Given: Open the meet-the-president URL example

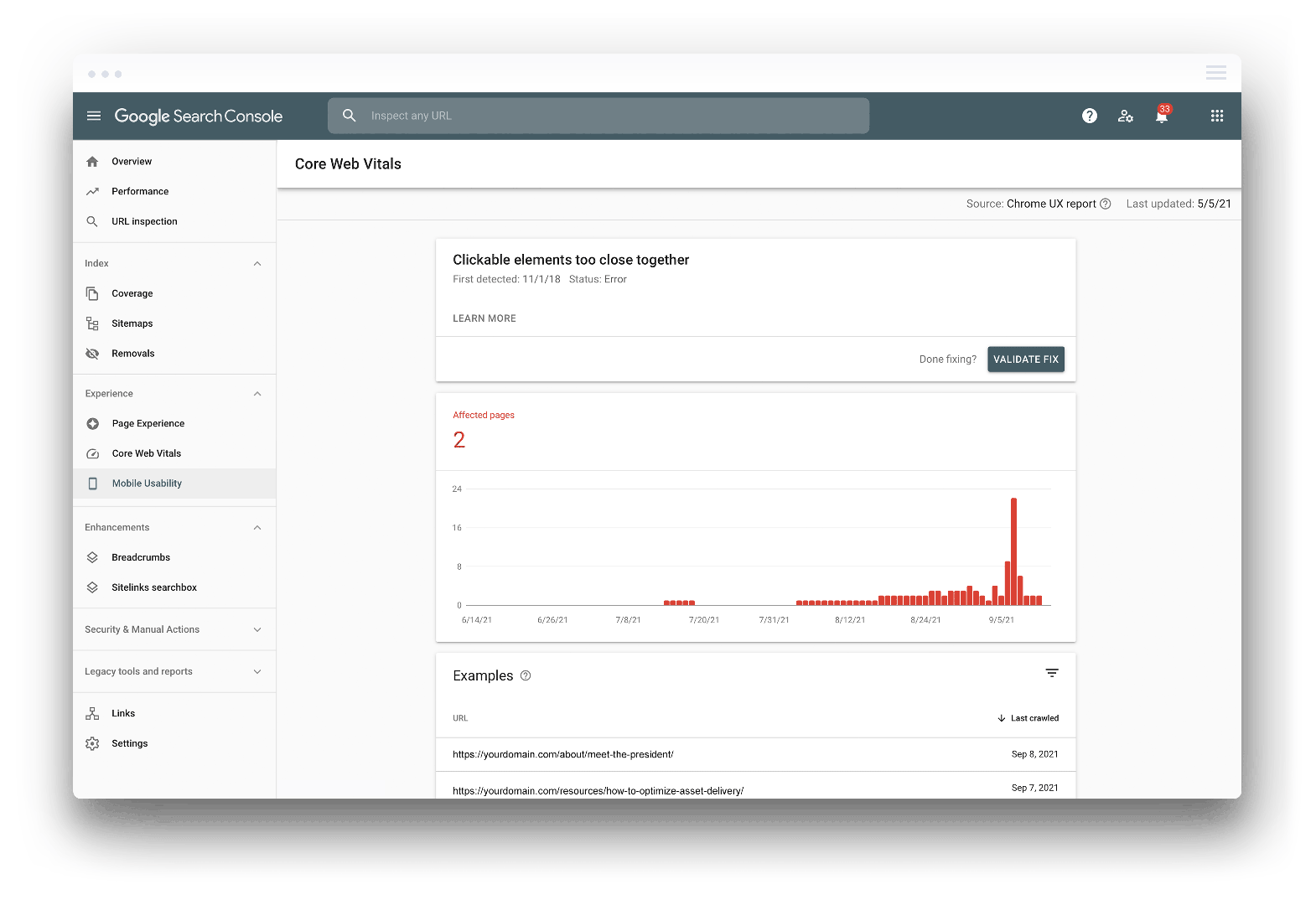Looking at the screenshot, I should [563, 754].
